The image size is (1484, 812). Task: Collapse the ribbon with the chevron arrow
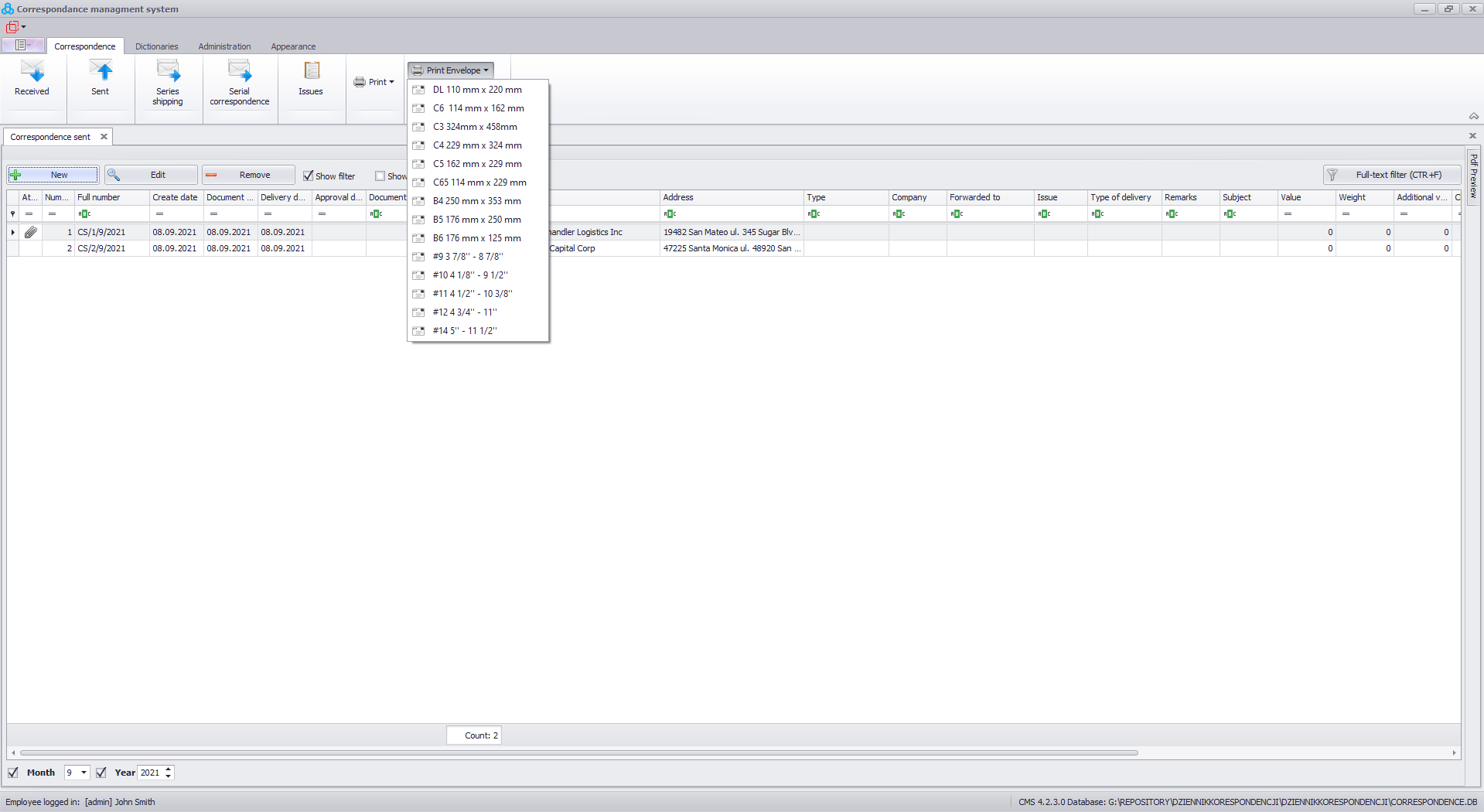(x=1473, y=116)
